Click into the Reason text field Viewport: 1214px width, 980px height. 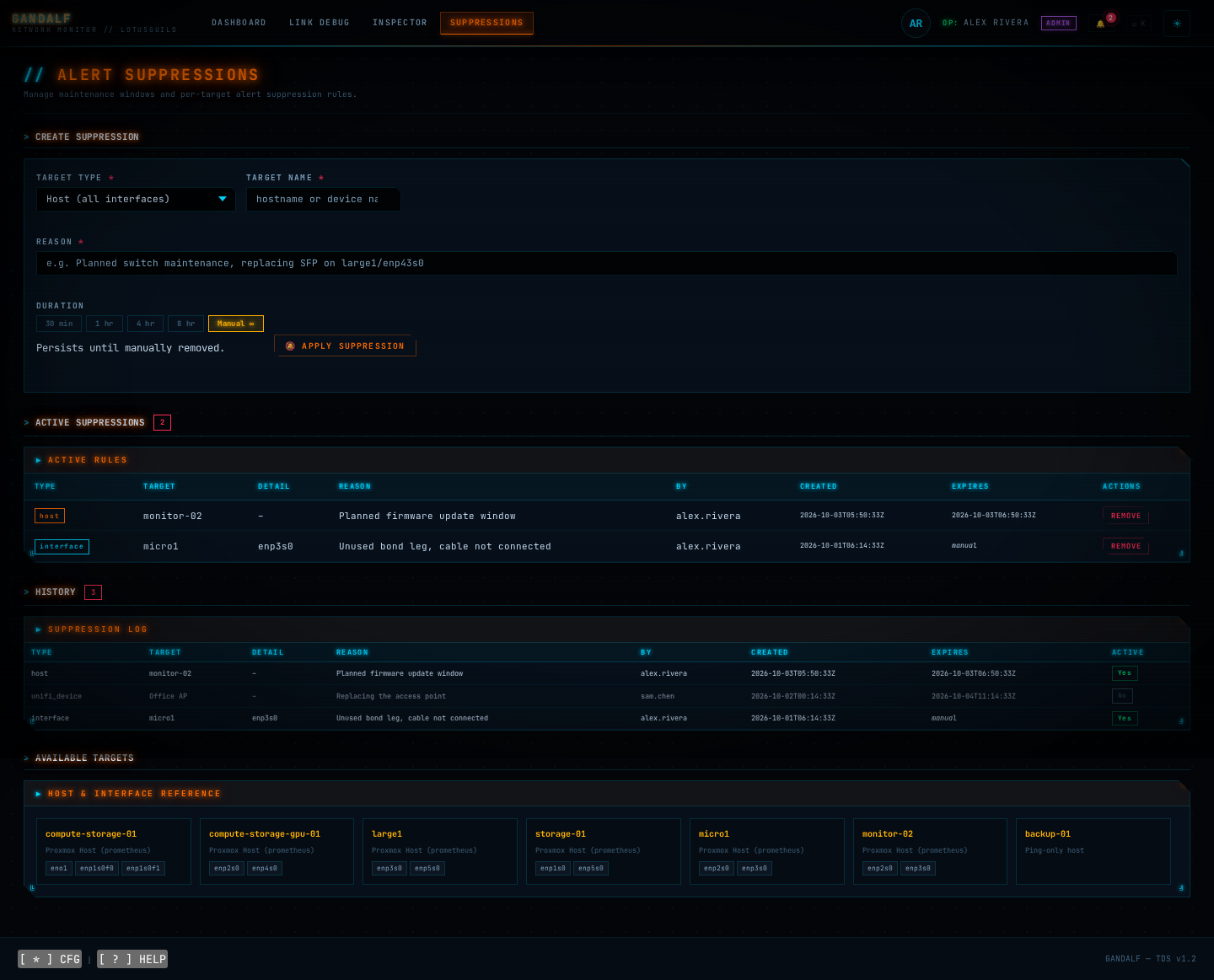click(x=607, y=263)
